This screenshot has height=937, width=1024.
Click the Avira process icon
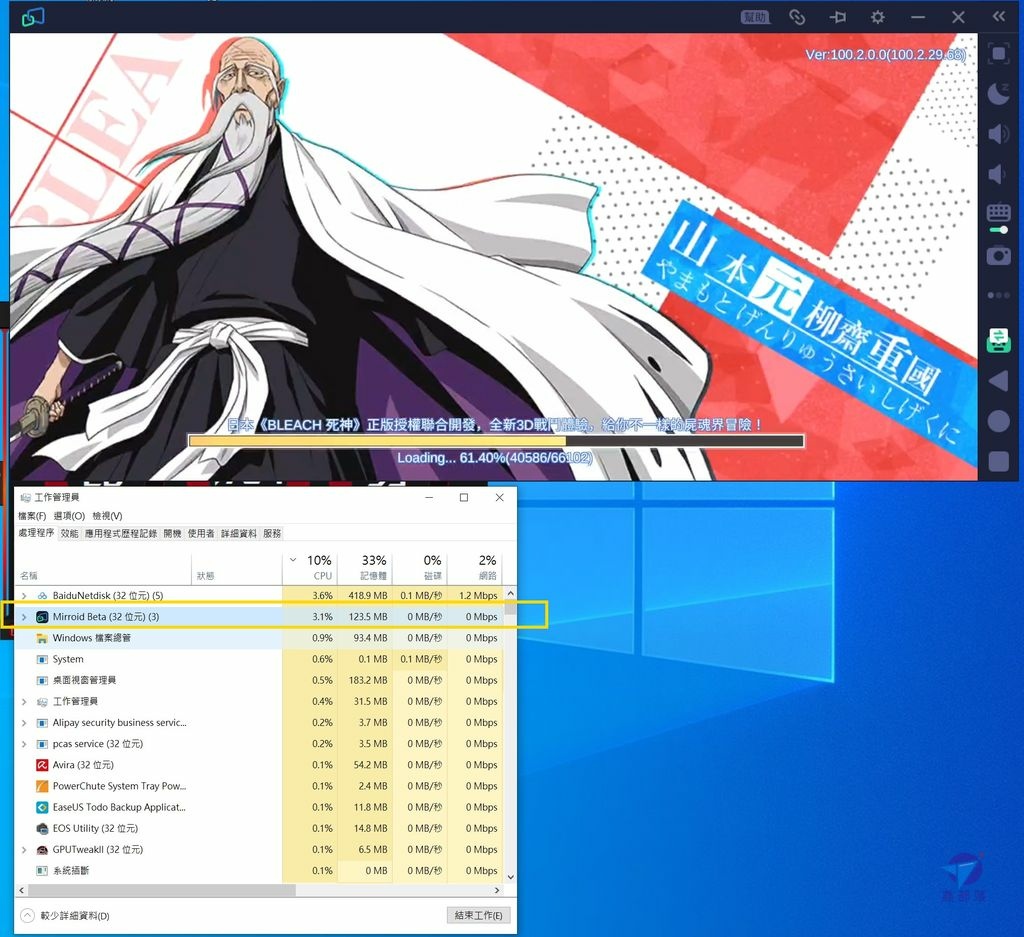pos(42,765)
